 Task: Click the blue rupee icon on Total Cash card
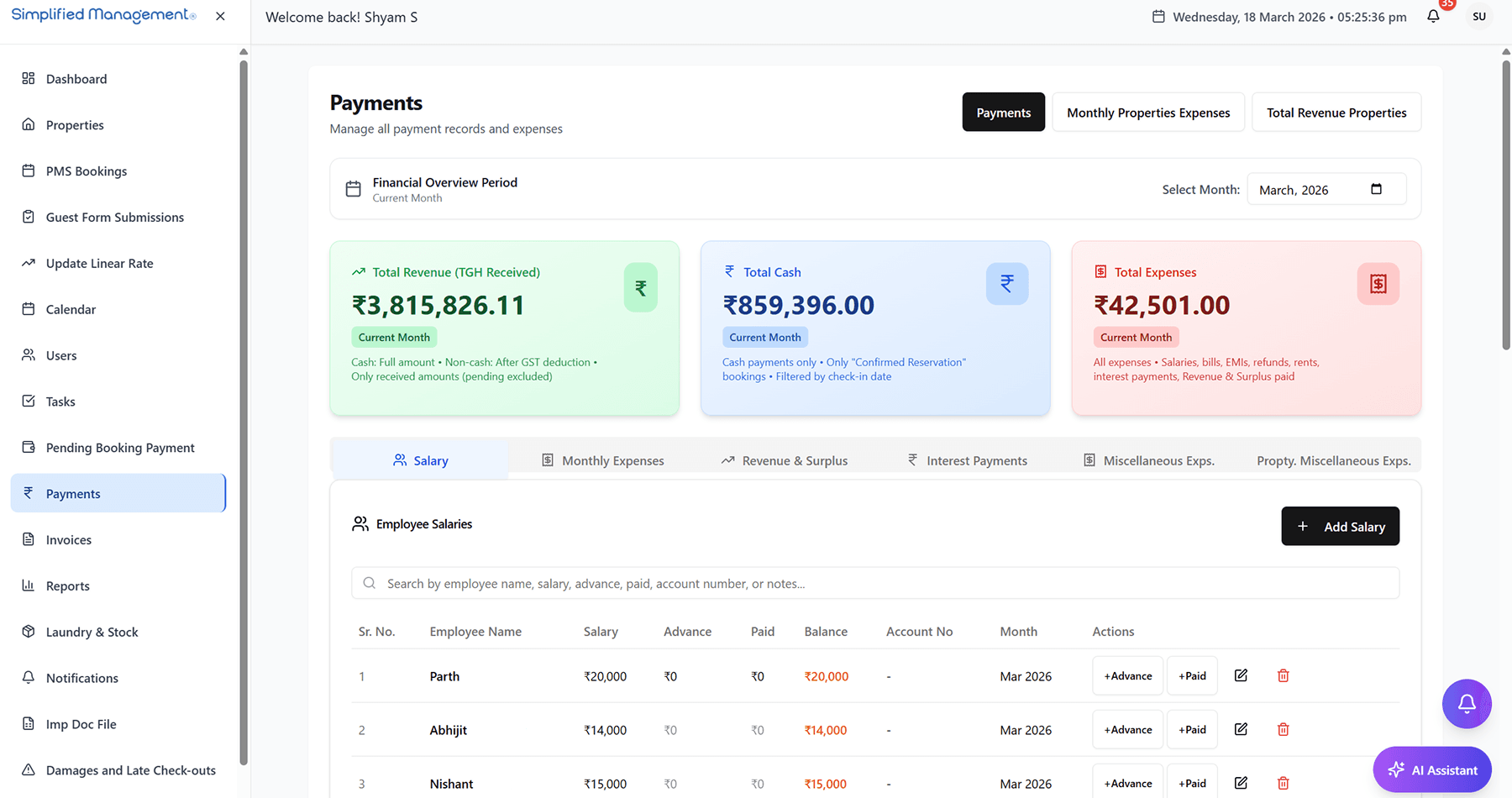[1007, 284]
